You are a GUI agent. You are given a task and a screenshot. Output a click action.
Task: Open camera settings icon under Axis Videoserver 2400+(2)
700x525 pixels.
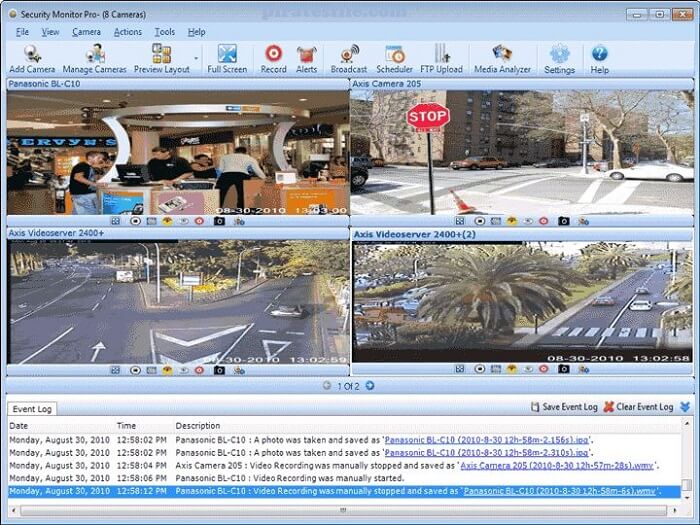click(583, 369)
